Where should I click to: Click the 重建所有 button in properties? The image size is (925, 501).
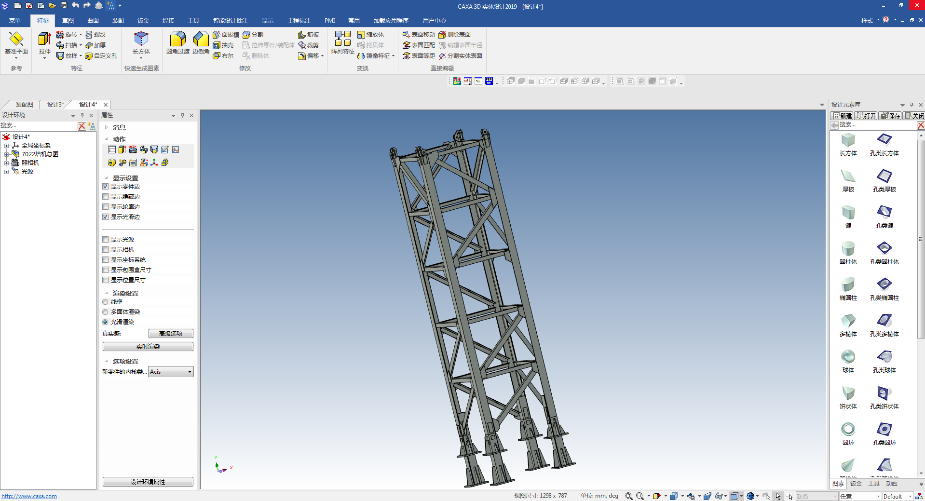click(x=170, y=333)
